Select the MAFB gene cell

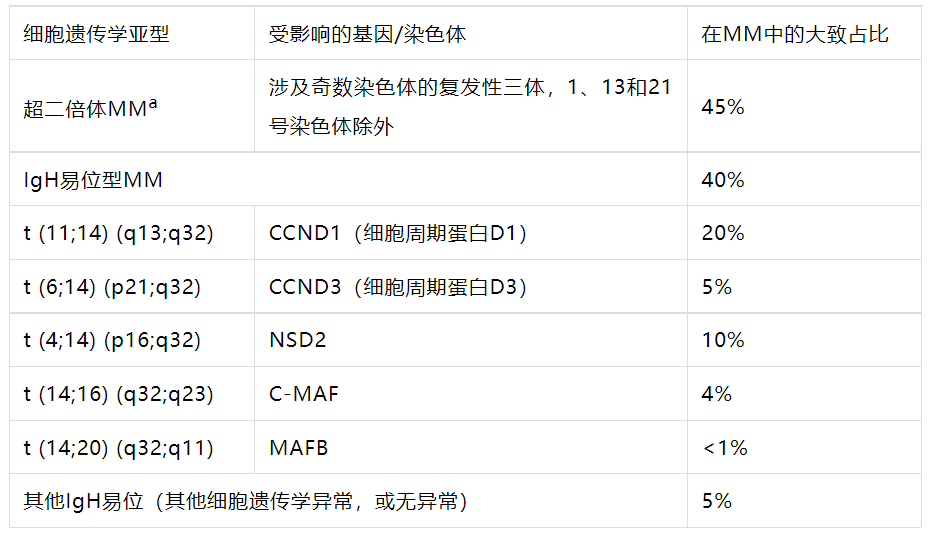[x=299, y=448]
